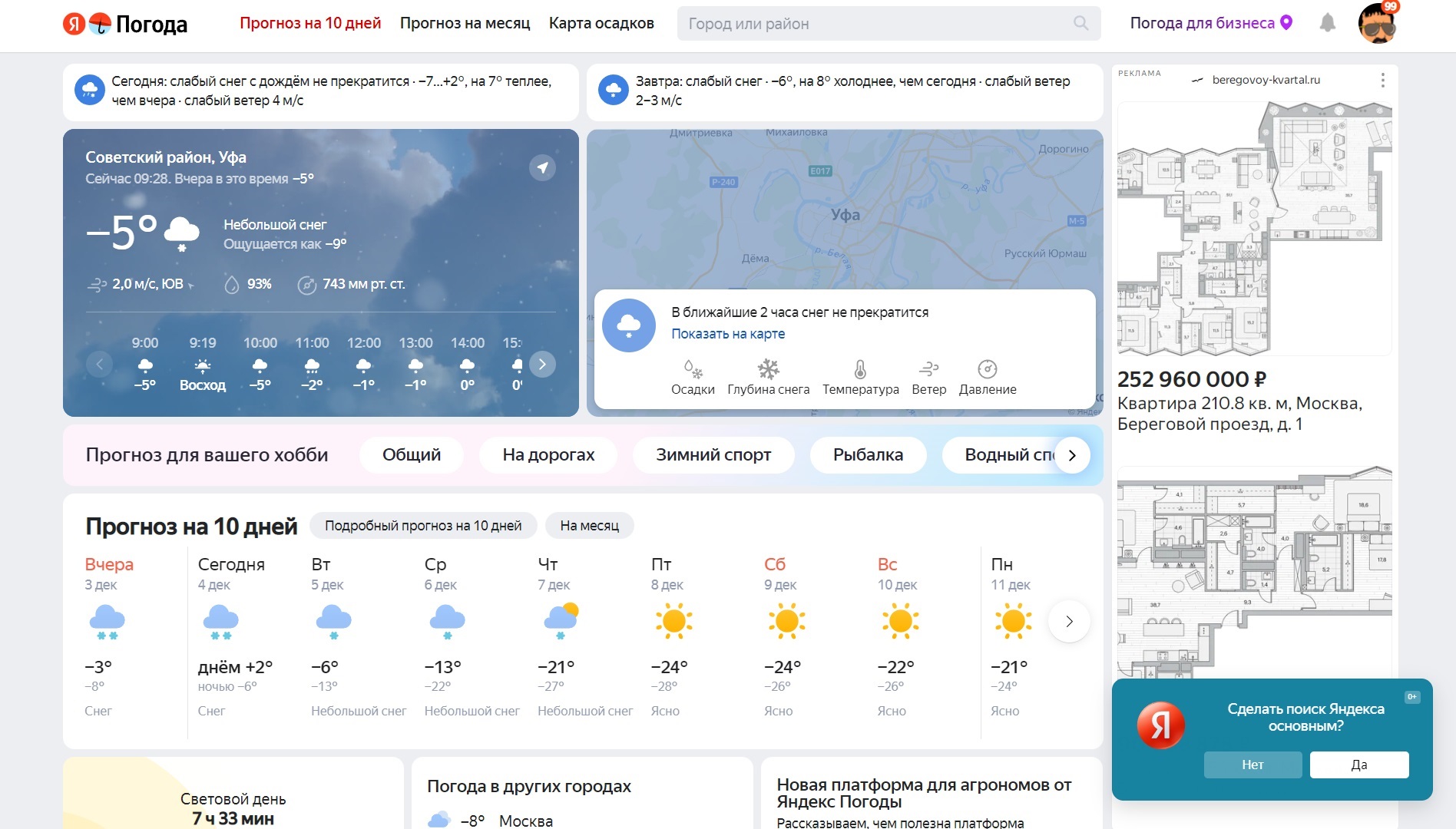Click the Световой день card

point(233,793)
